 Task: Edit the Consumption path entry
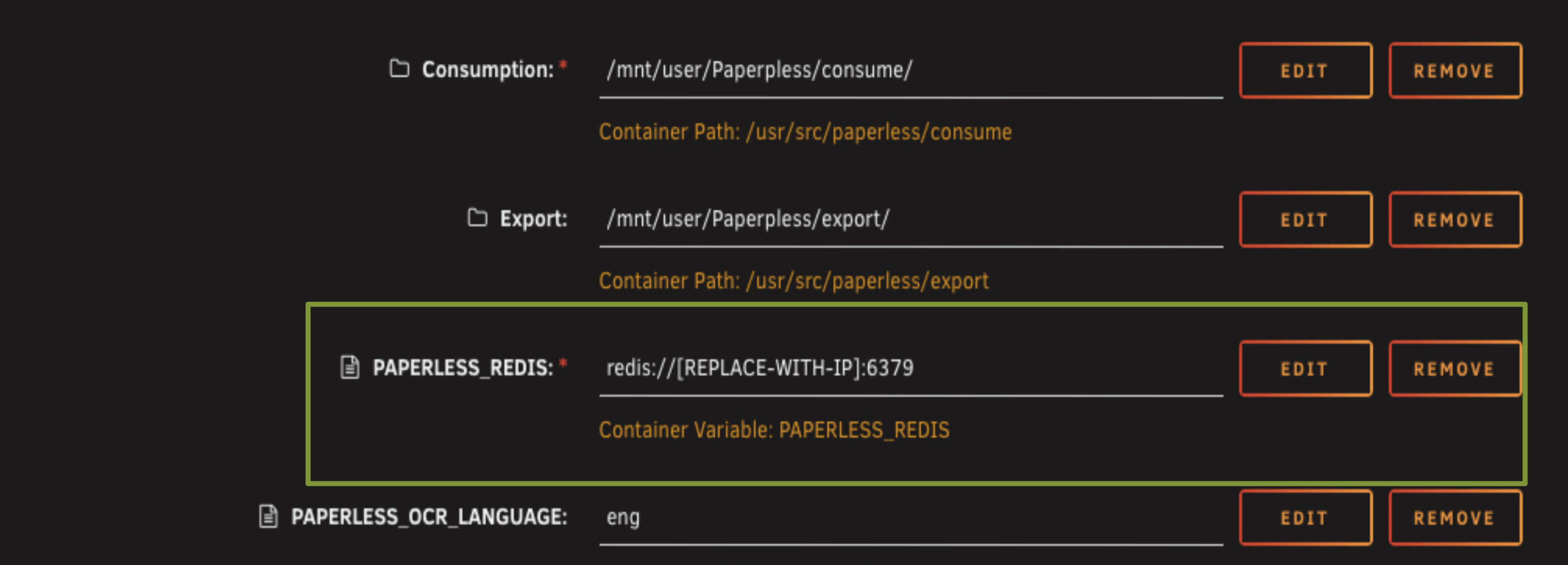pyautogui.click(x=1305, y=70)
